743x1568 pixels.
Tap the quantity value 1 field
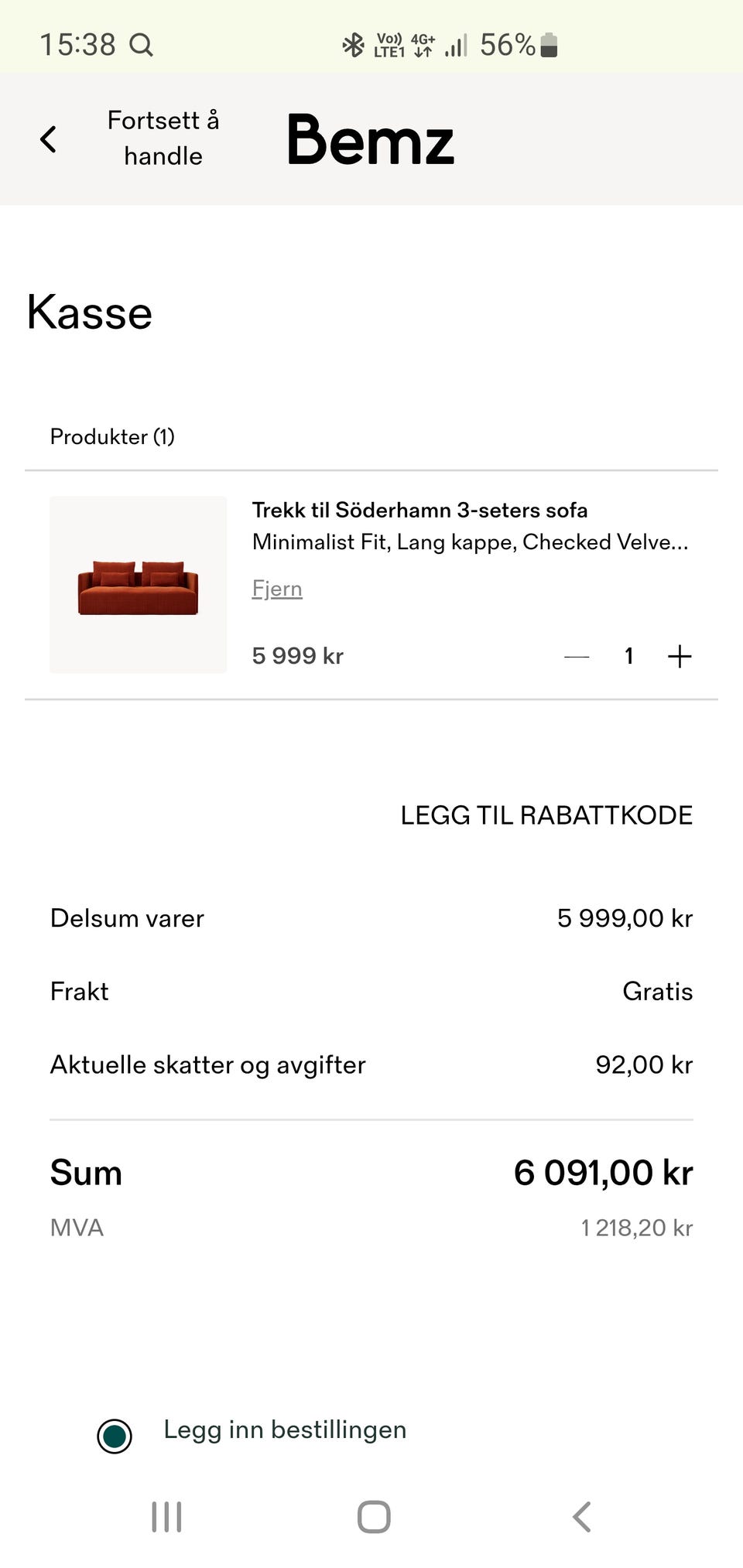[x=629, y=657]
